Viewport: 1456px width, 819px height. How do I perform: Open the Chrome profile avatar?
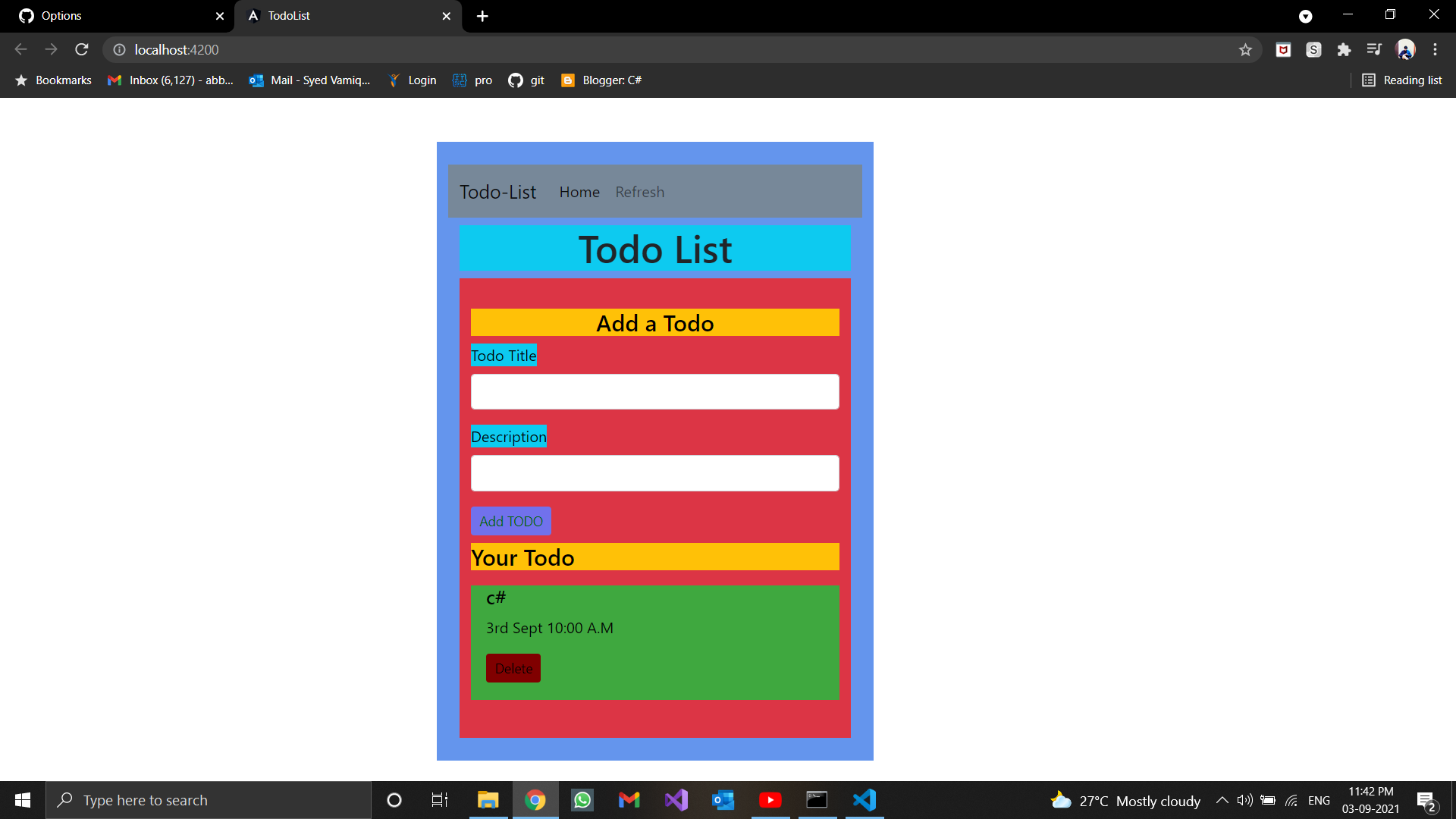pos(1405,49)
